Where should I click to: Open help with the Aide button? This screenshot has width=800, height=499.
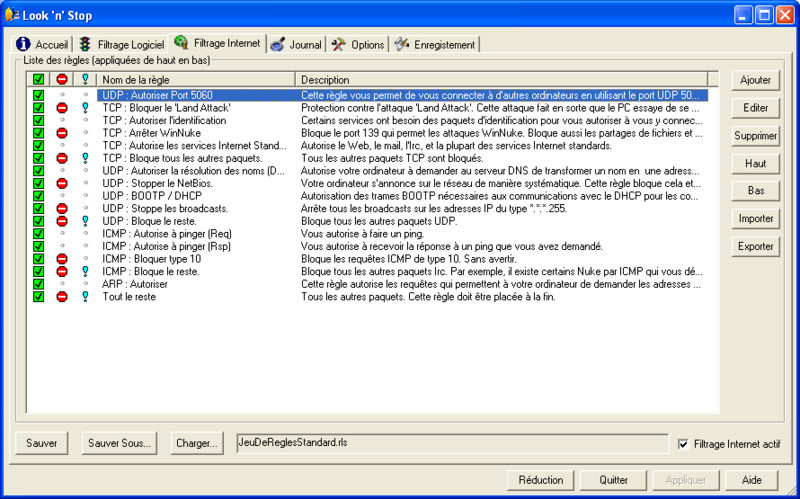point(752,480)
